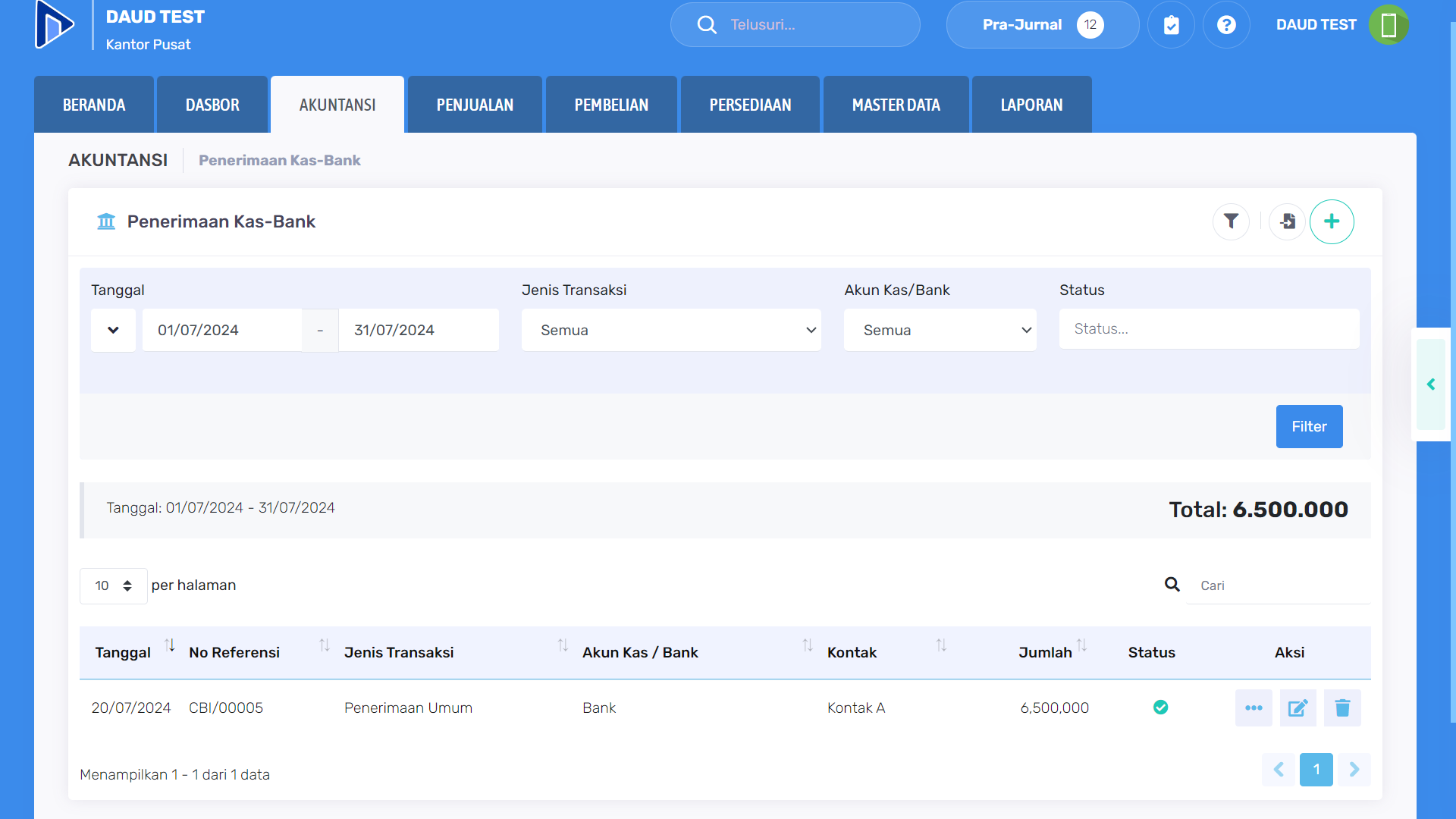The width and height of the screenshot is (1456, 819).
Task: Sort by Akun Kas / Bank arrows
Action: (808, 645)
